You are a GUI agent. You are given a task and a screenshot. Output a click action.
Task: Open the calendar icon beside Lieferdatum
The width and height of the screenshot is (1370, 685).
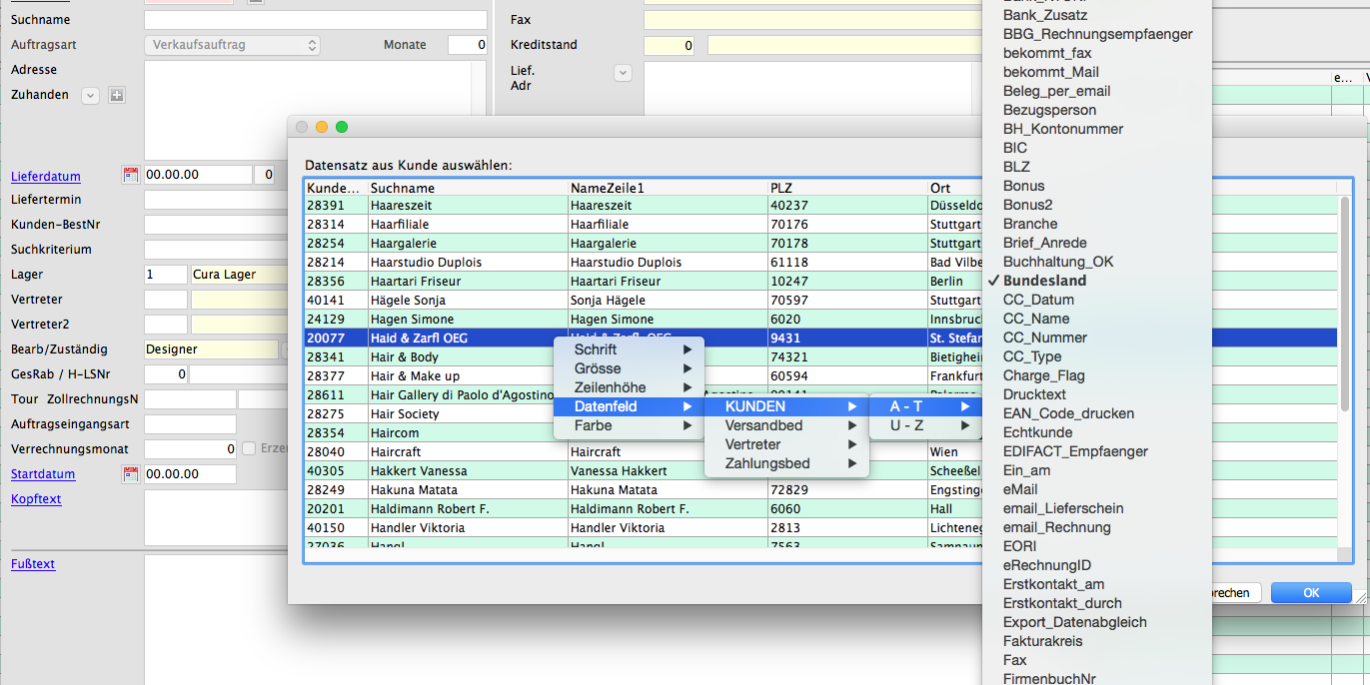click(130, 175)
